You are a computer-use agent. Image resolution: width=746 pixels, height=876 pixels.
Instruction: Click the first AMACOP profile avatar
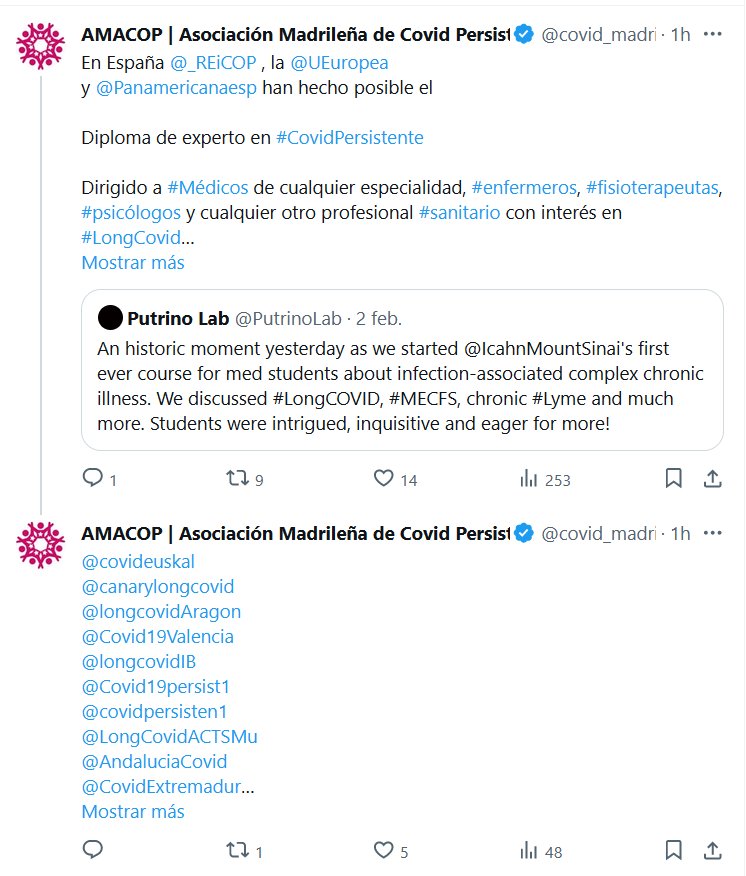tap(41, 43)
